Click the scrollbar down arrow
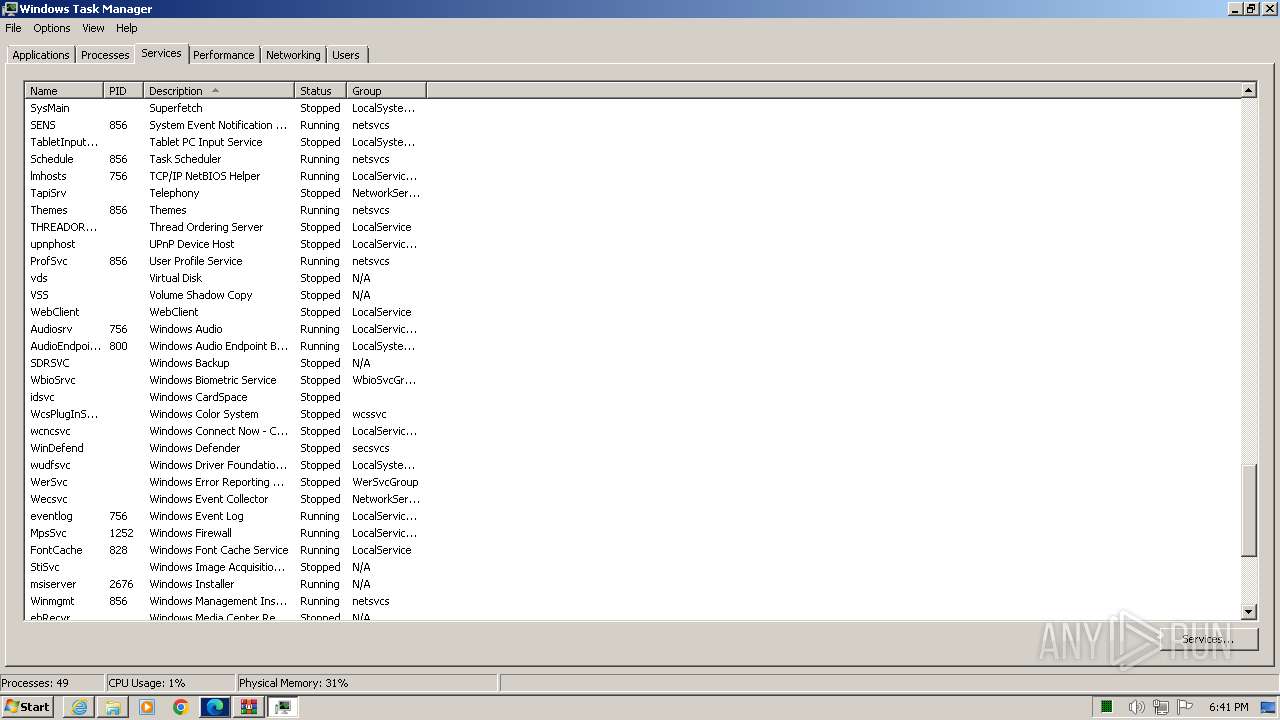 1248,612
